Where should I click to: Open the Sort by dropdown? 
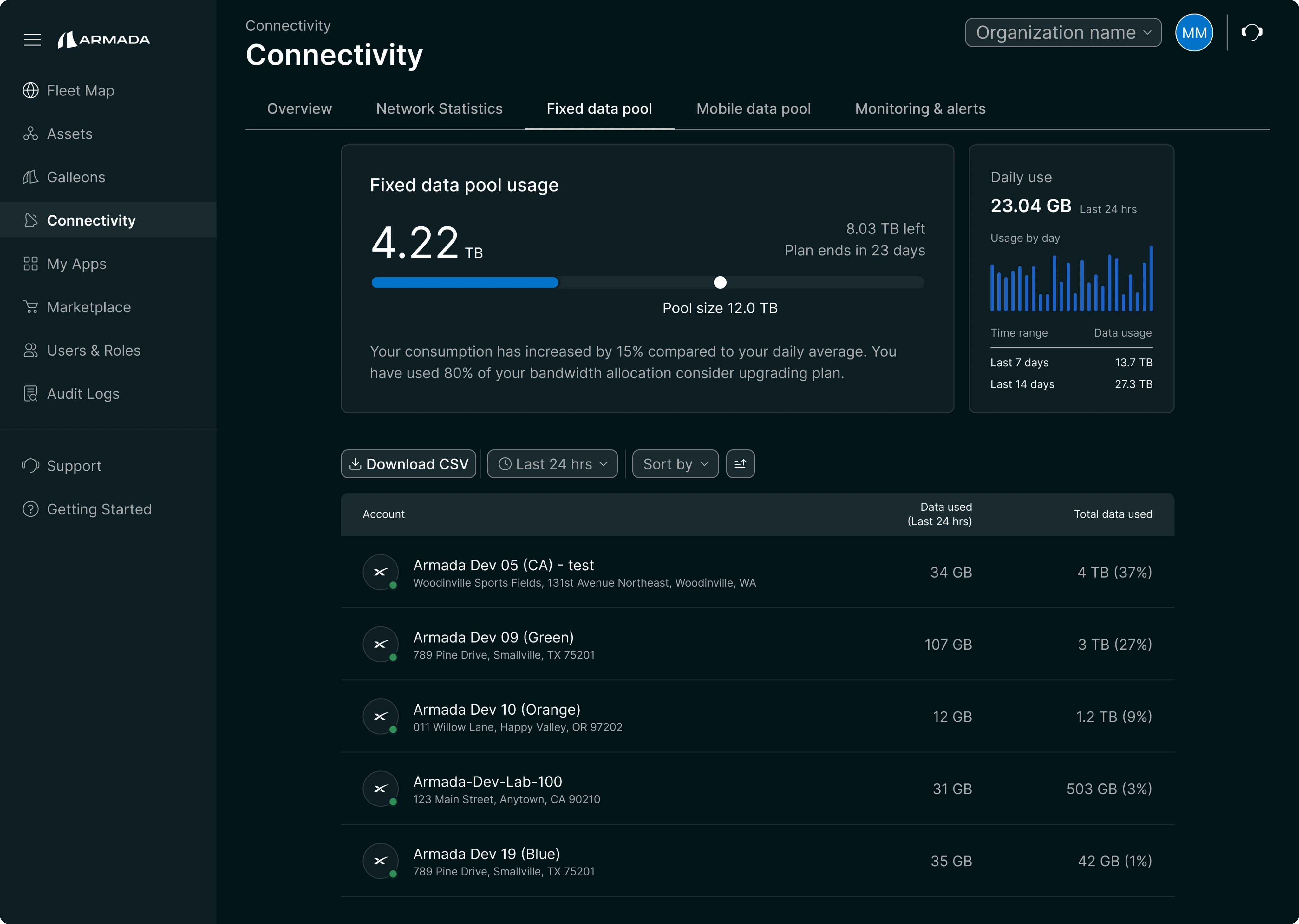pyautogui.click(x=675, y=464)
